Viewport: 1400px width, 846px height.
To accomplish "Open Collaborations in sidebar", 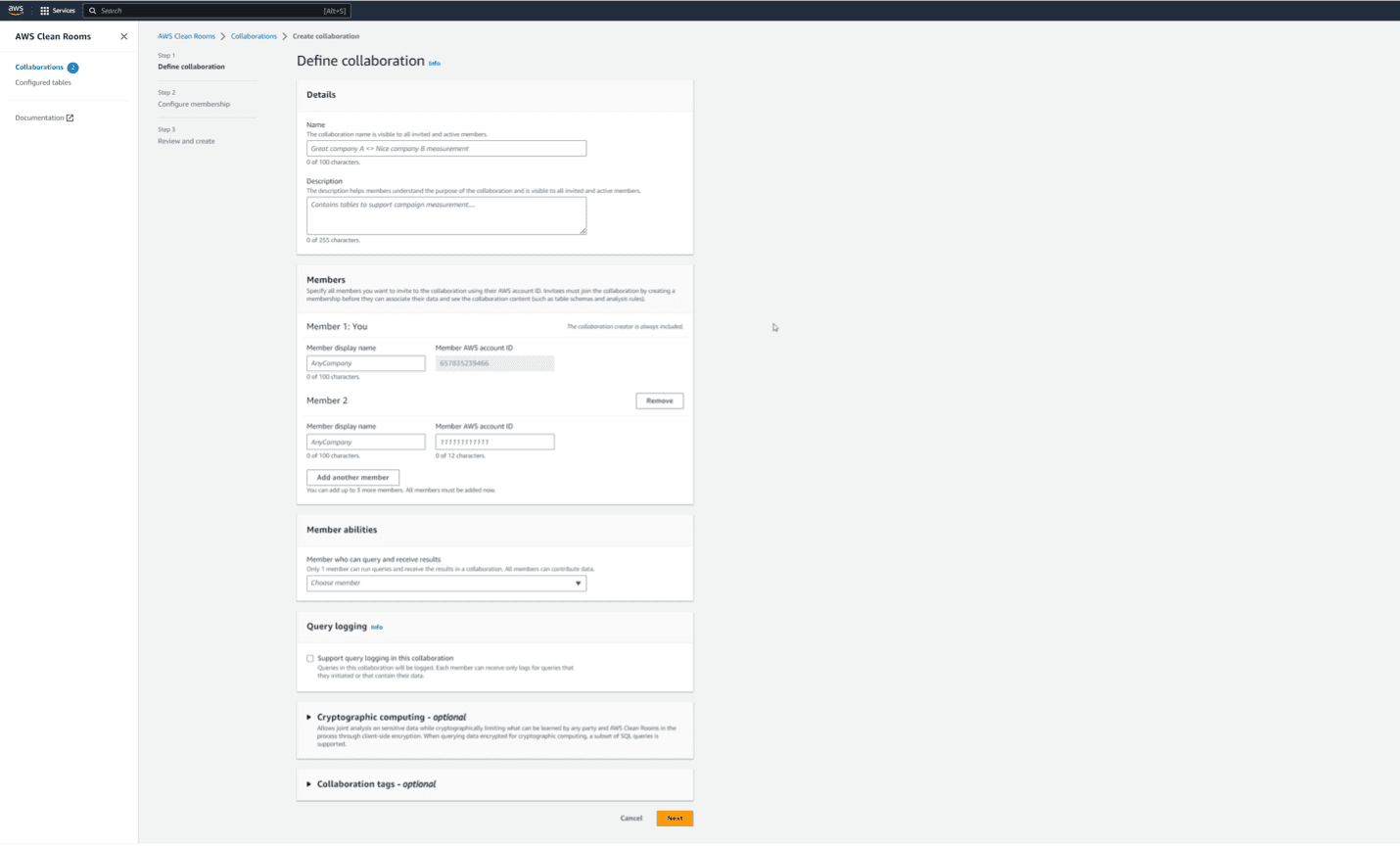I will tap(38, 67).
